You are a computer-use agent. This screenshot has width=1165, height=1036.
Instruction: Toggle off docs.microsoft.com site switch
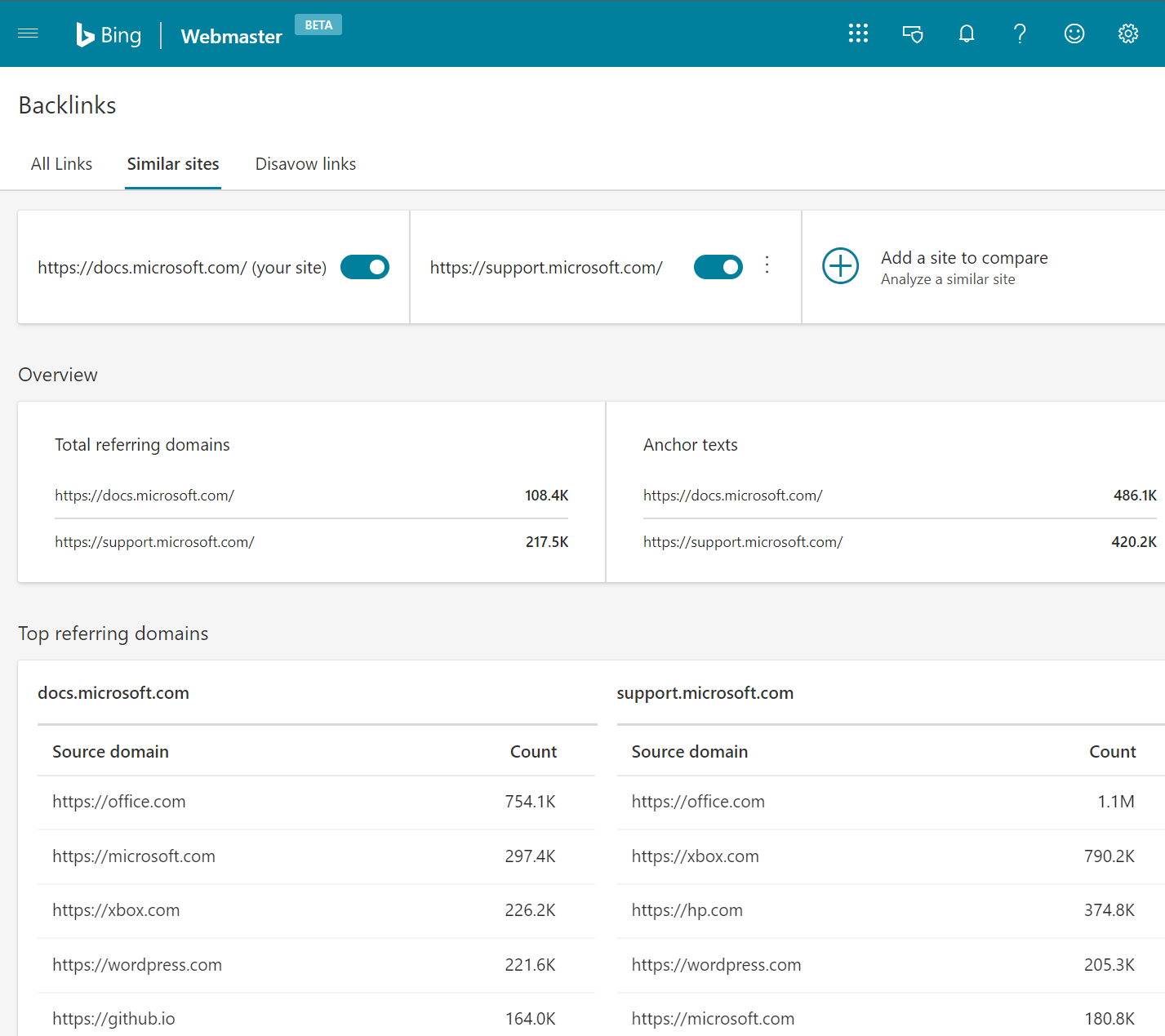tap(365, 267)
